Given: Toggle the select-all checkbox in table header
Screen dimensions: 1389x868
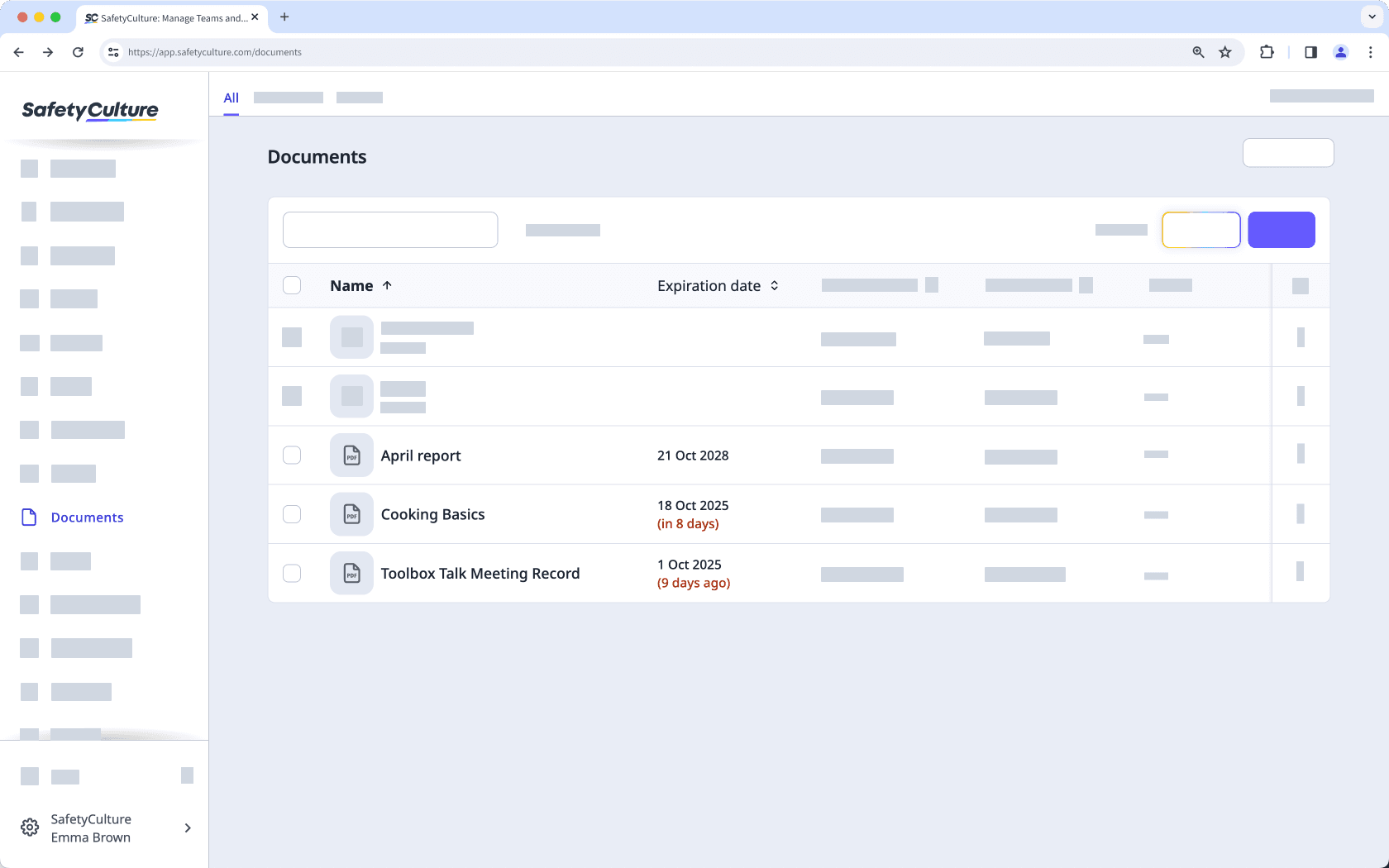Looking at the screenshot, I should point(292,285).
